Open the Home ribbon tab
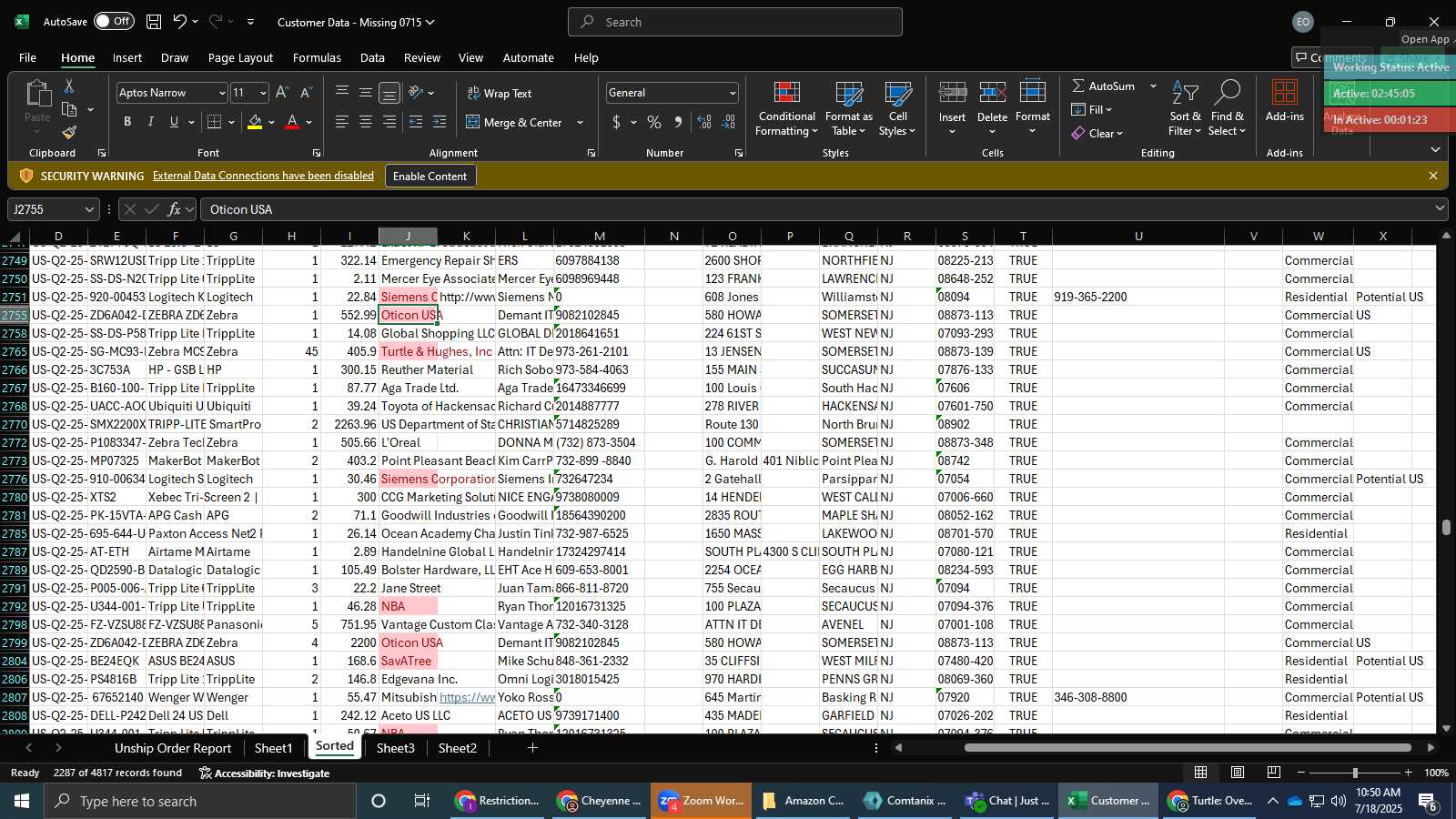Image resolution: width=1456 pixels, height=819 pixels. pos(77,57)
